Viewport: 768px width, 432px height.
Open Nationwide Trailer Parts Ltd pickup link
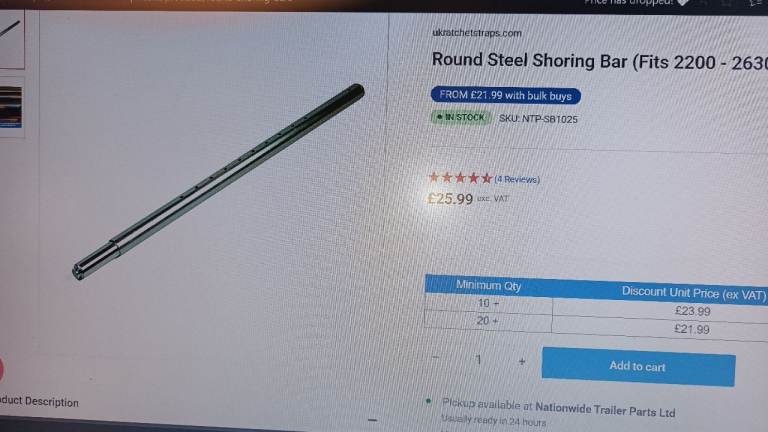click(605, 408)
